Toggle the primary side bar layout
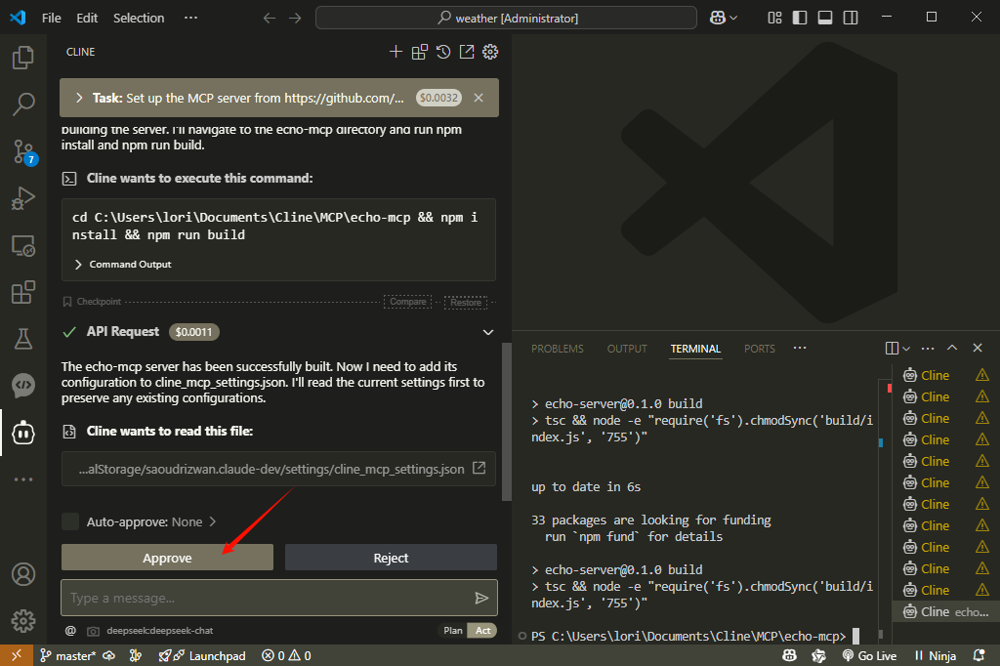Image resolution: width=1000 pixels, height=666 pixels. (x=800, y=18)
